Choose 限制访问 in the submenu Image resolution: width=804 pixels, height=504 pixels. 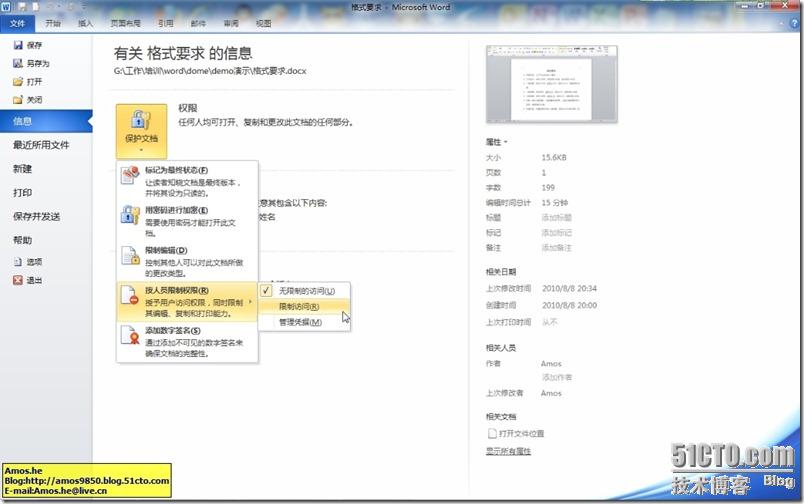tap(305, 307)
